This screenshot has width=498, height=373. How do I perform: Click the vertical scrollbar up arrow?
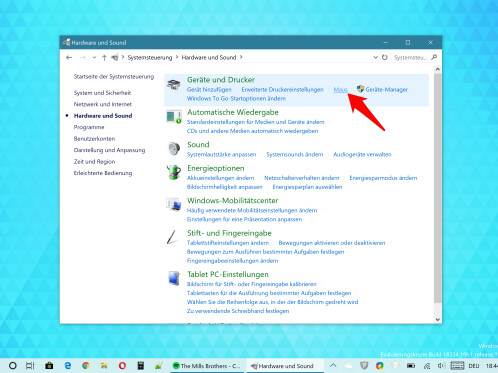coord(438,69)
